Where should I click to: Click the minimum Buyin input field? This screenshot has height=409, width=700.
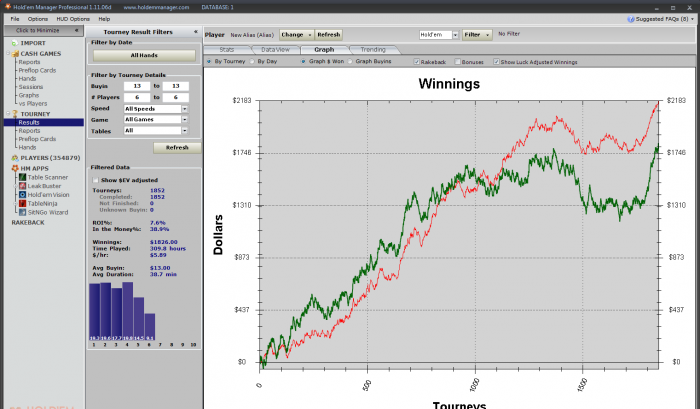(x=137, y=86)
